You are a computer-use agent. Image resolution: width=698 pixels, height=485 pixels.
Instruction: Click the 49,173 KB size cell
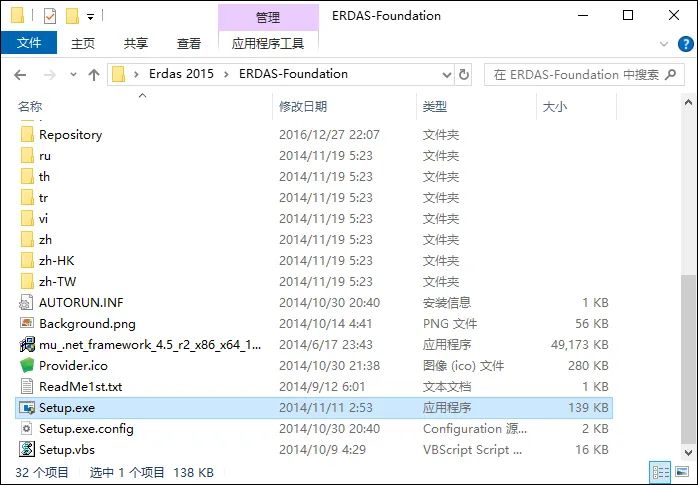[579, 344]
